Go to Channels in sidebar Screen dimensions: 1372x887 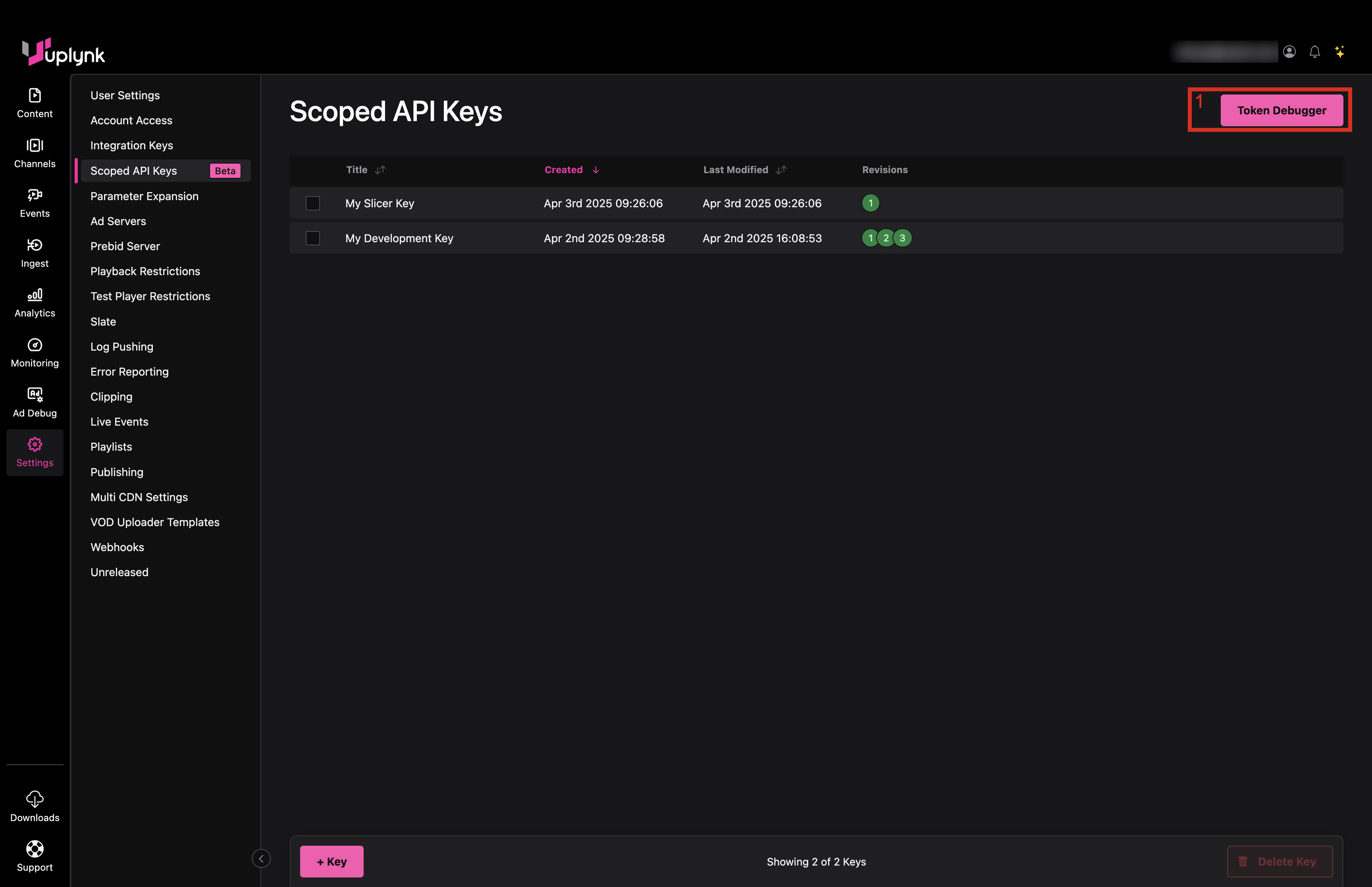coord(35,152)
